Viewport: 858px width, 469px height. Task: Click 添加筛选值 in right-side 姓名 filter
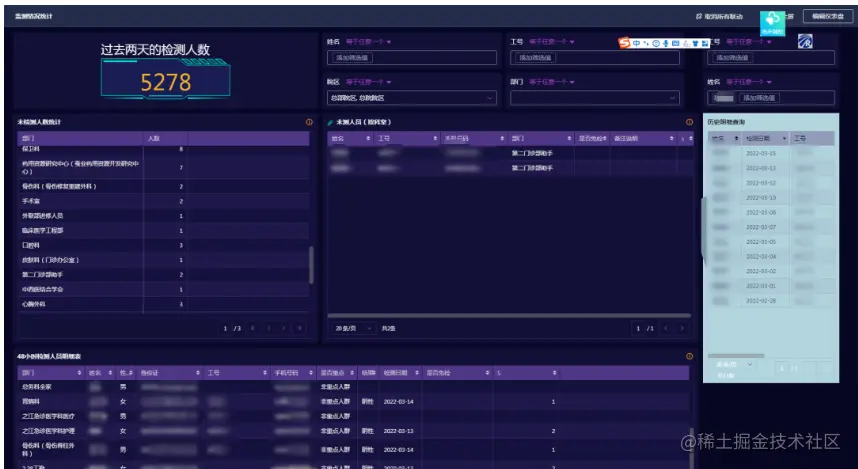(x=758, y=98)
